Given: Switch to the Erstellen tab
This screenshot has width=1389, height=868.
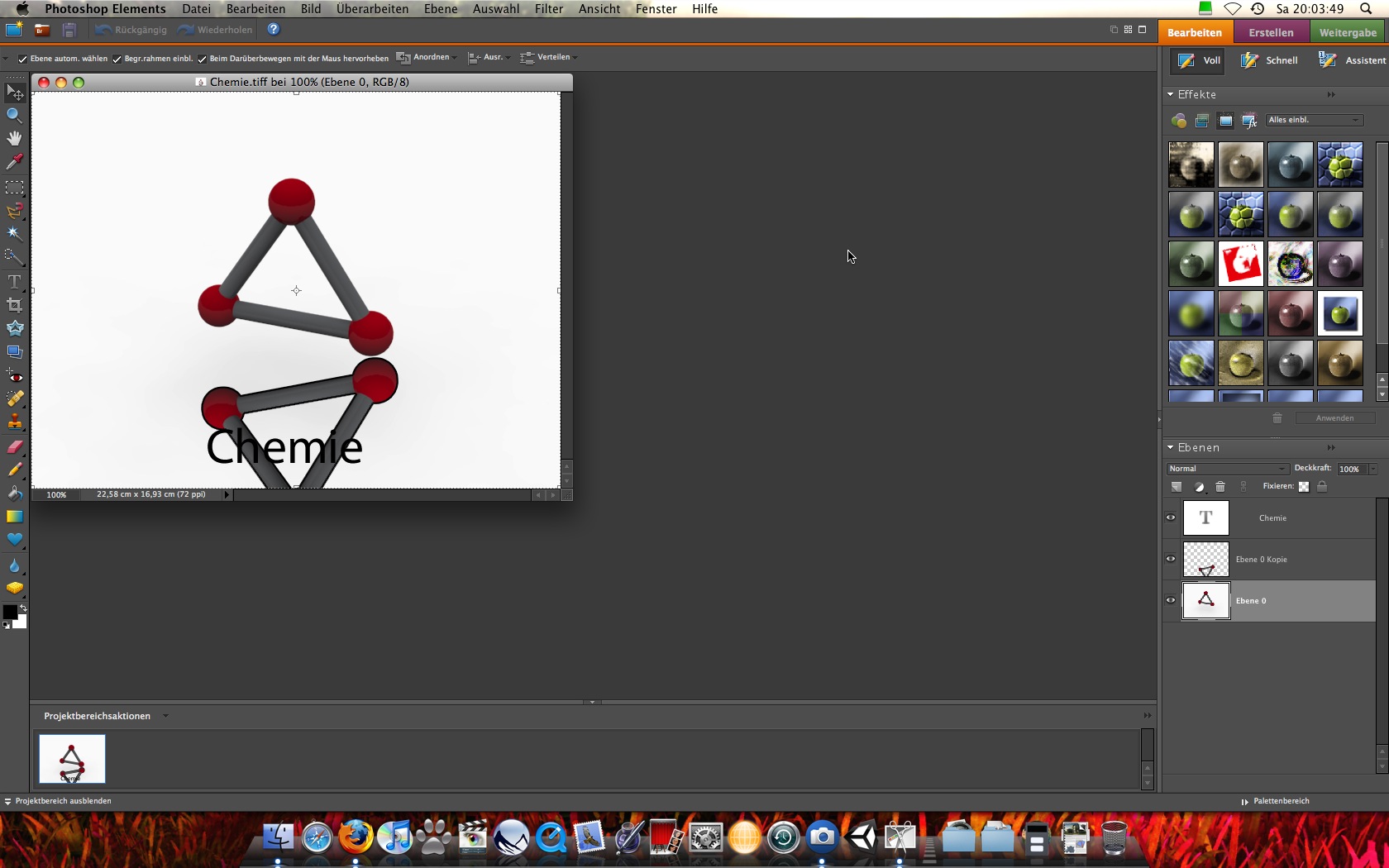Looking at the screenshot, I should pos(1271,32).
